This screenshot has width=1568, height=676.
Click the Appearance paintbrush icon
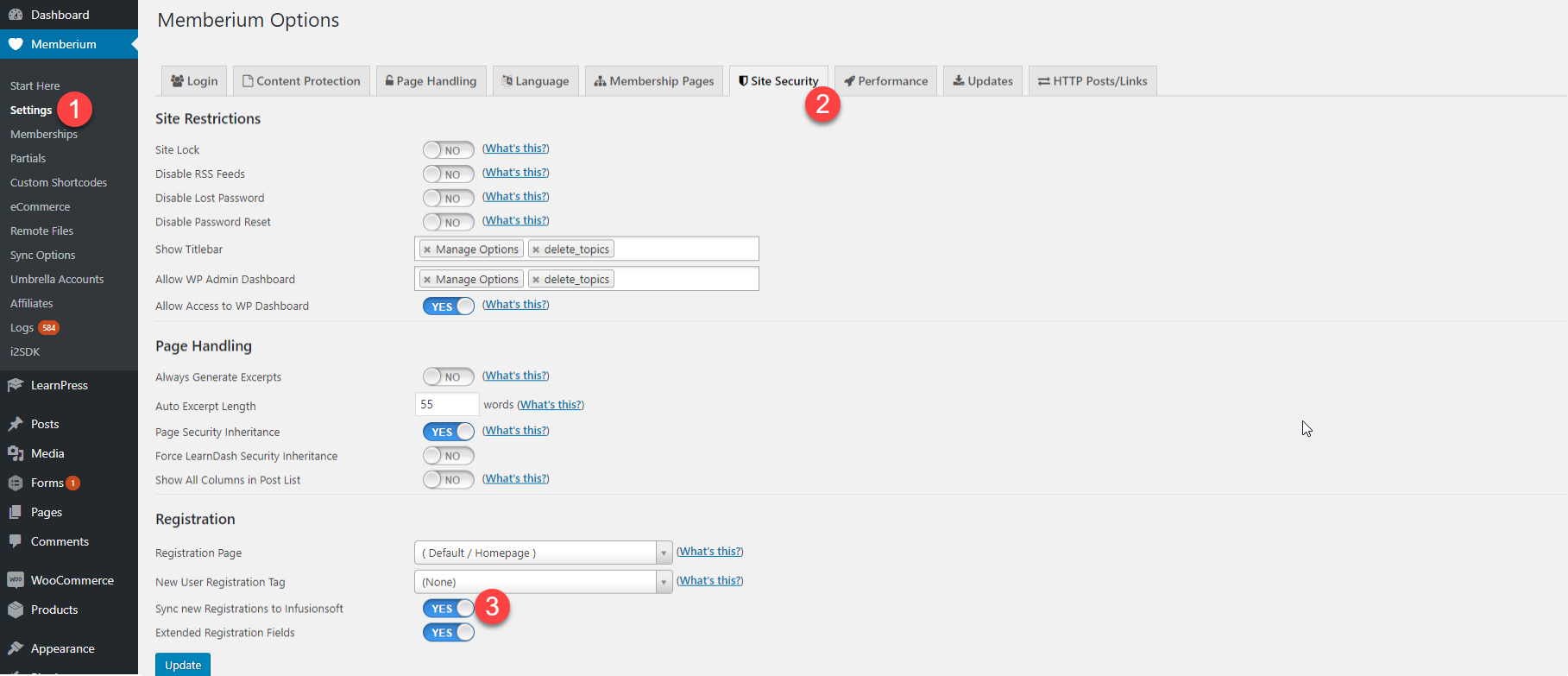(16, 648)
